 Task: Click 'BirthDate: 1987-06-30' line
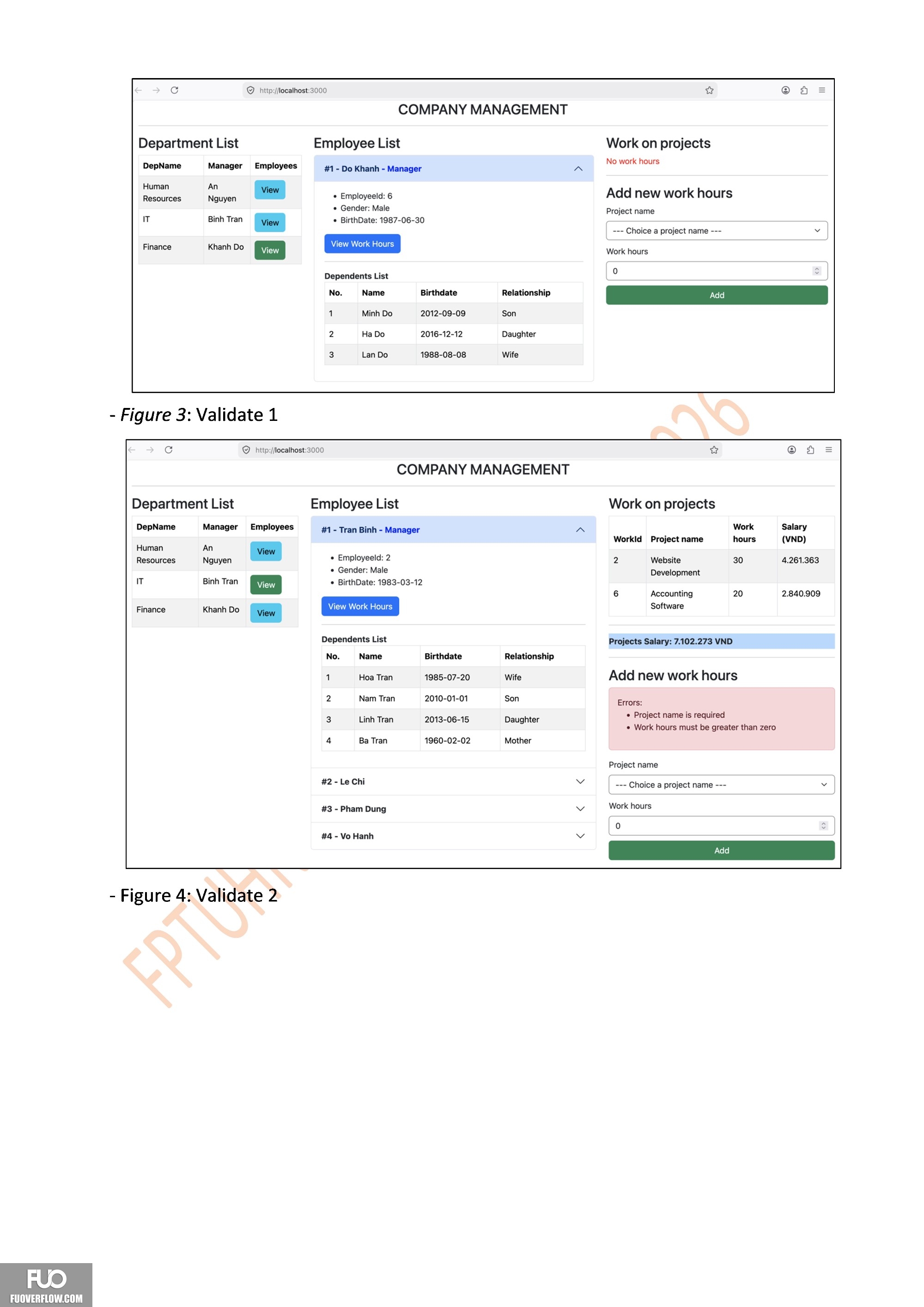click(x=383, y=220)
